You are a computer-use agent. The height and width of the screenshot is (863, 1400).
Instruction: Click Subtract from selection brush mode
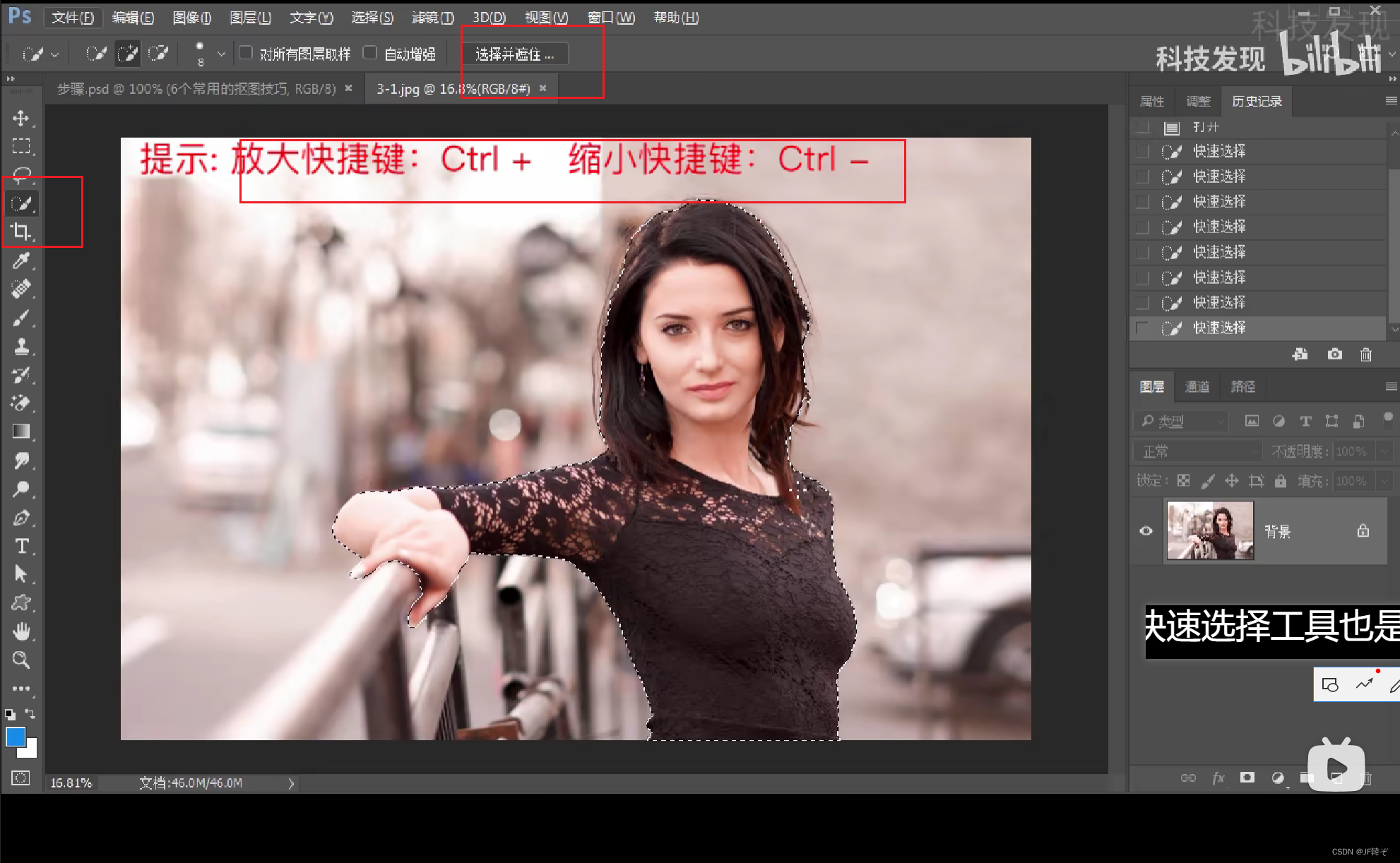click(x=158, y=54)
